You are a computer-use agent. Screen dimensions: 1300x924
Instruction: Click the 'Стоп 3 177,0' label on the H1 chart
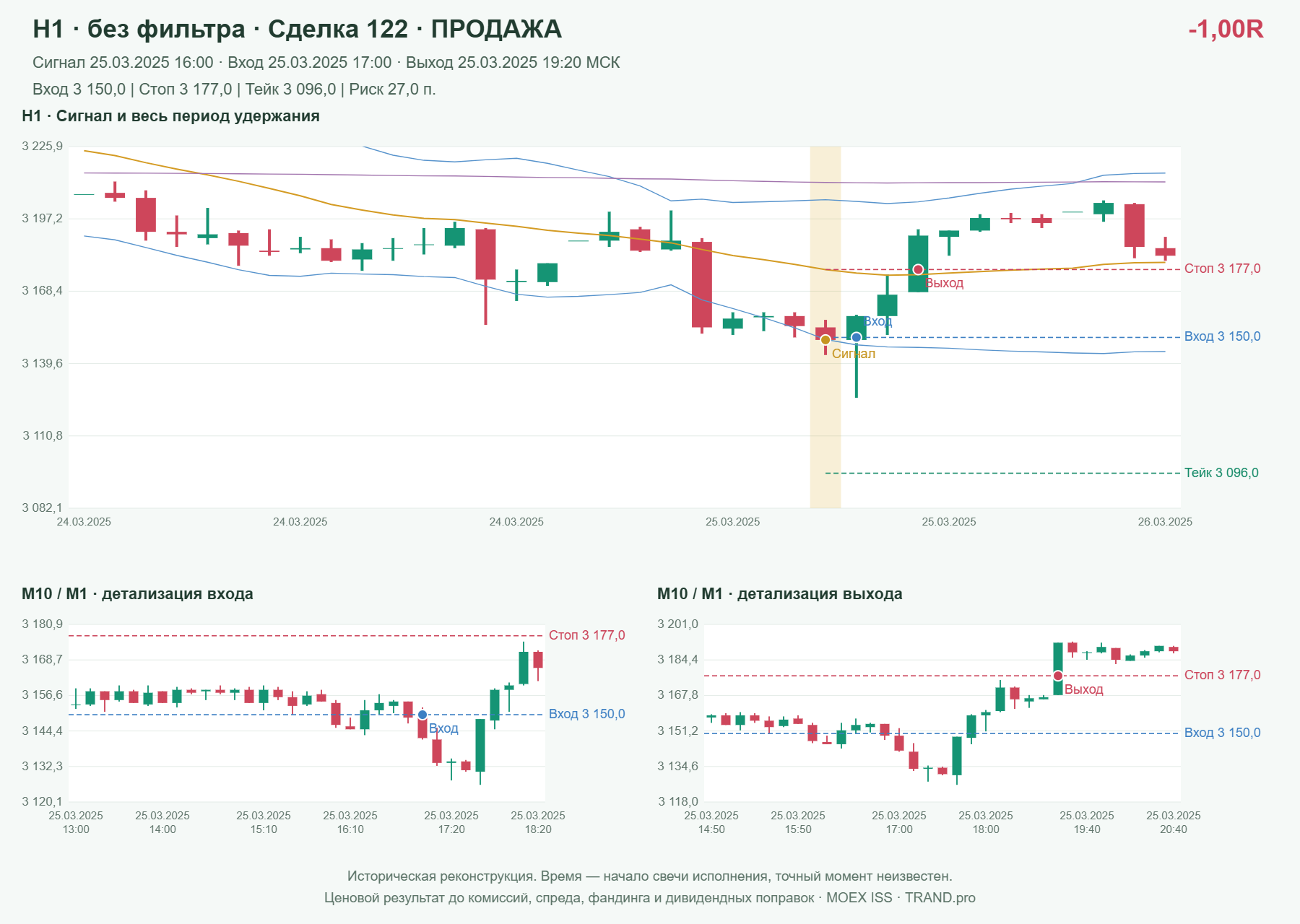(1222, 269)
